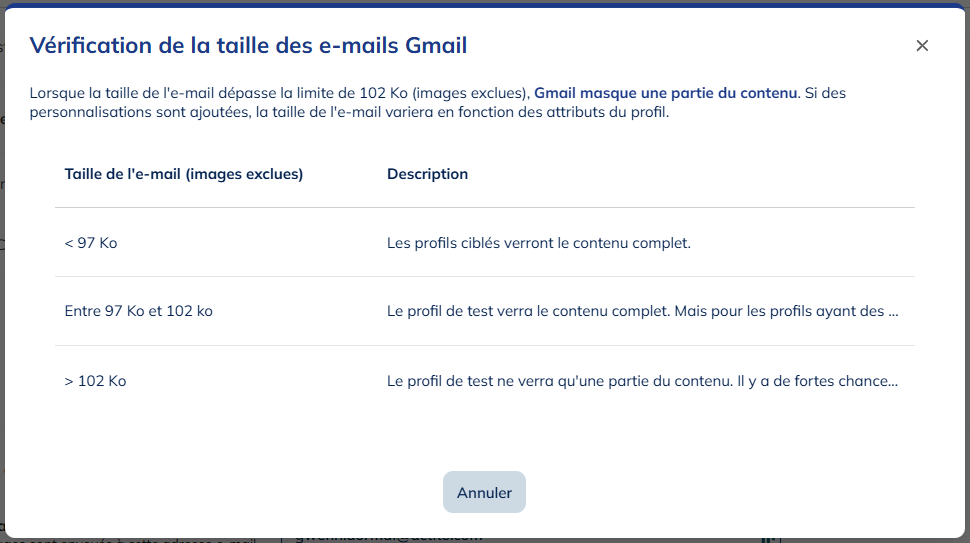Select the '< 97 Ko' size cell
The width and height of the screenshot is (970, 543).
click(91, 243)
